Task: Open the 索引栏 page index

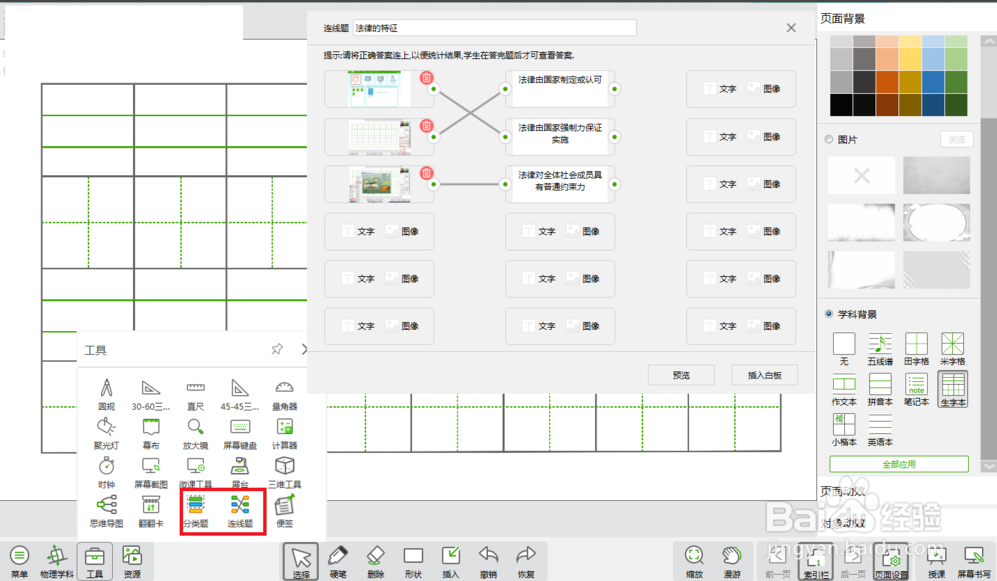Action: point(815,562)
